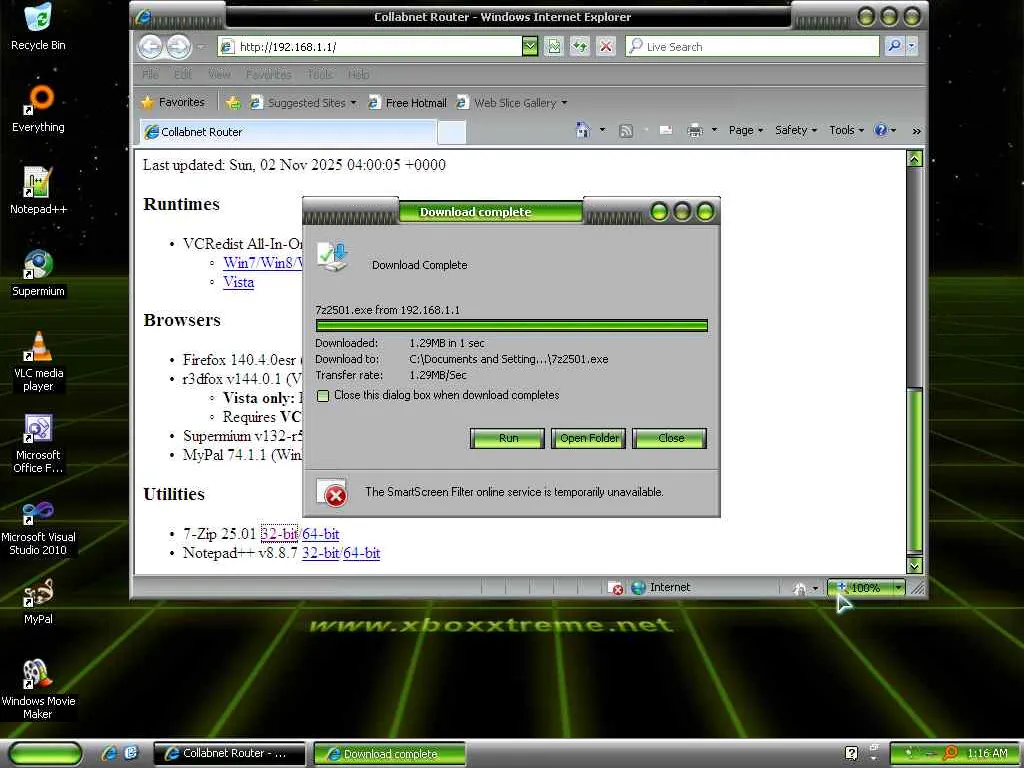Click the Compatibility View icon
The height and width of the screenshot is (768, 1024).
[554, 46]
